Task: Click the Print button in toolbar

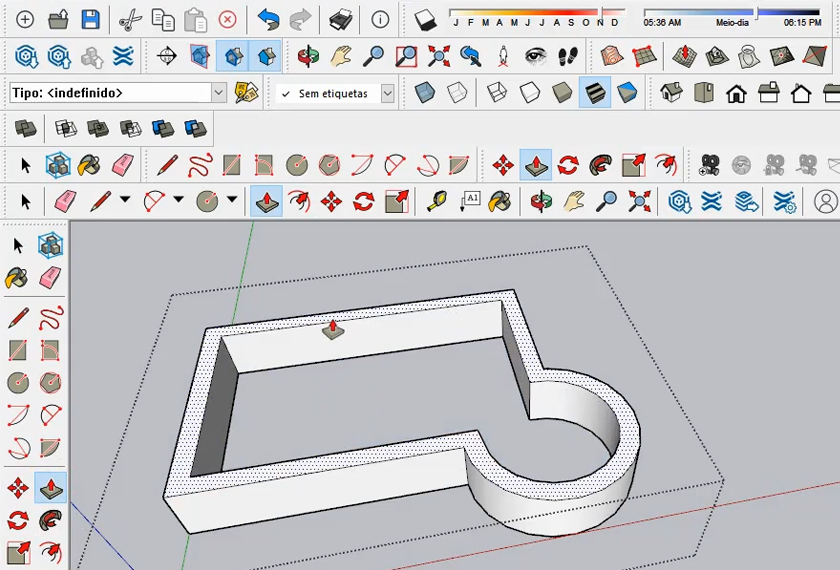Action: tap(341, 19)
